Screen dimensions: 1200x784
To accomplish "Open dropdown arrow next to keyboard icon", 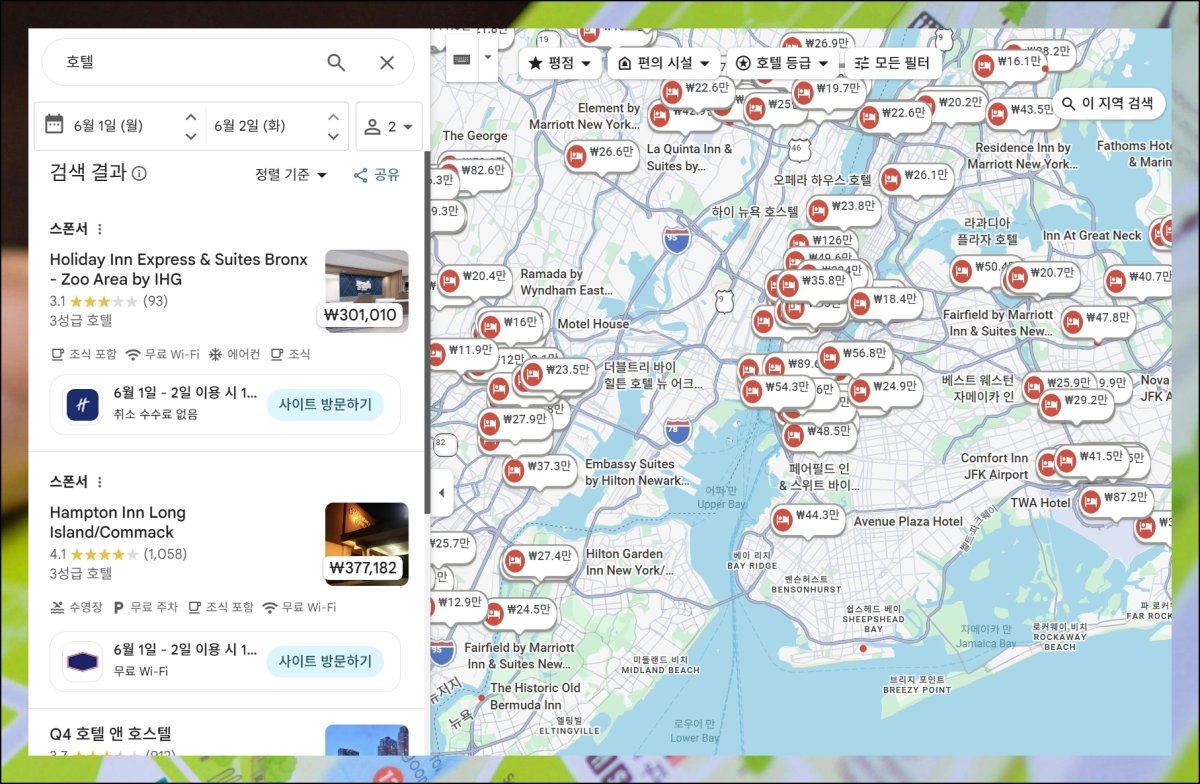I will [488, 56].
